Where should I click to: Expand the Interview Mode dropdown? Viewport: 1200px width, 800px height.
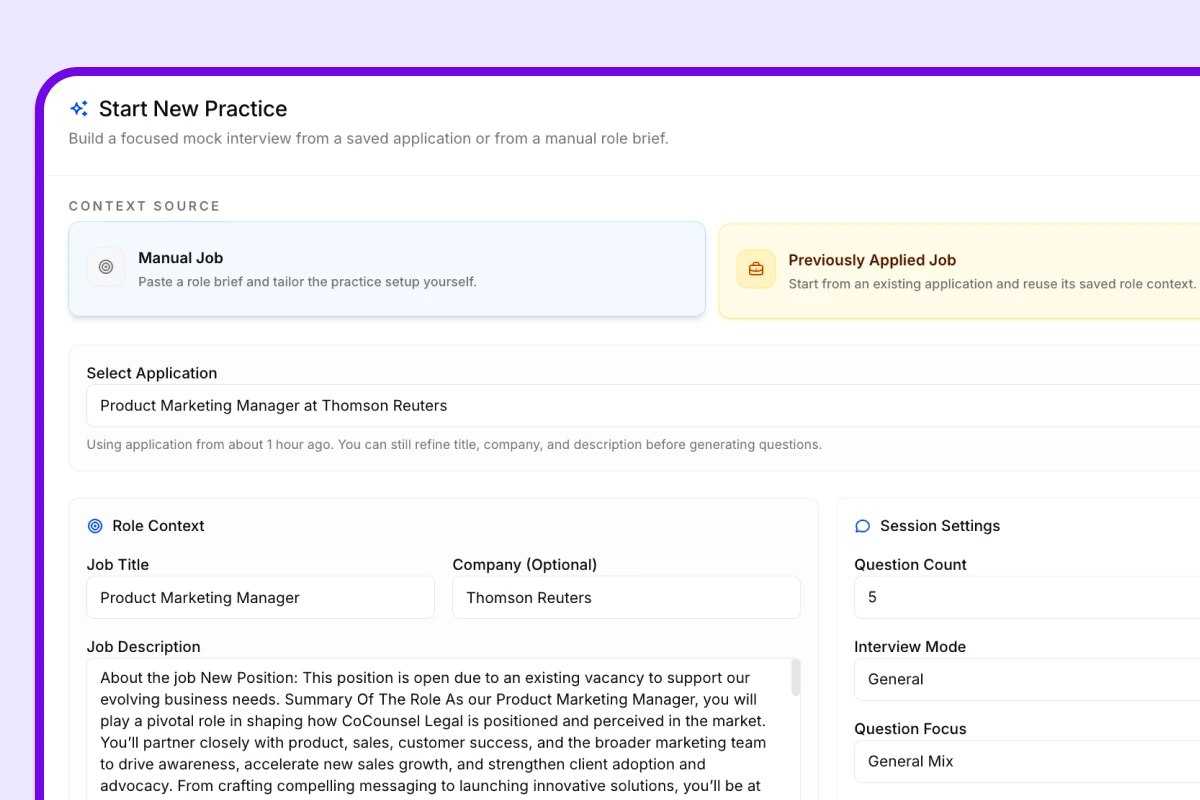point(1026,679)
